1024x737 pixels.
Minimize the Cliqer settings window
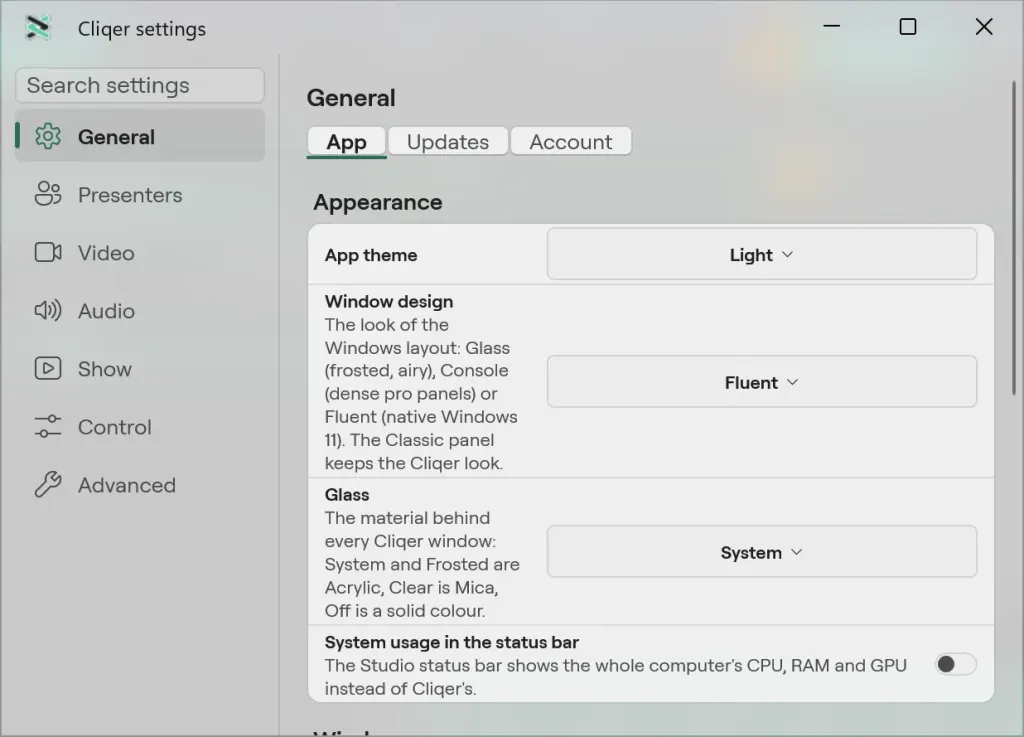[831, 27]
